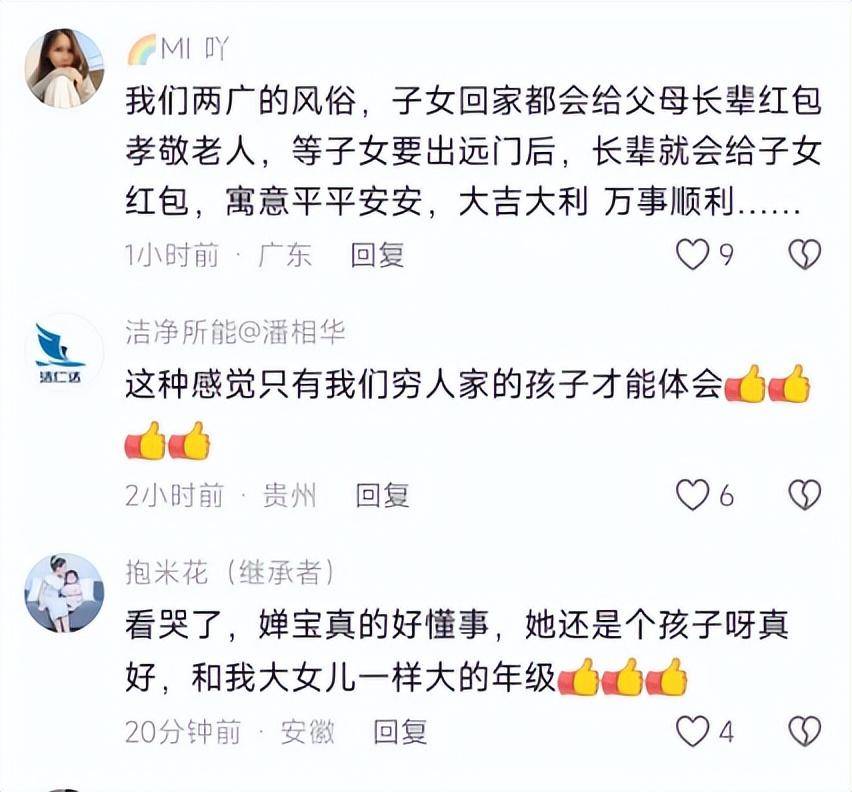Like the comment about 两广 customs

tap(693, 254)
